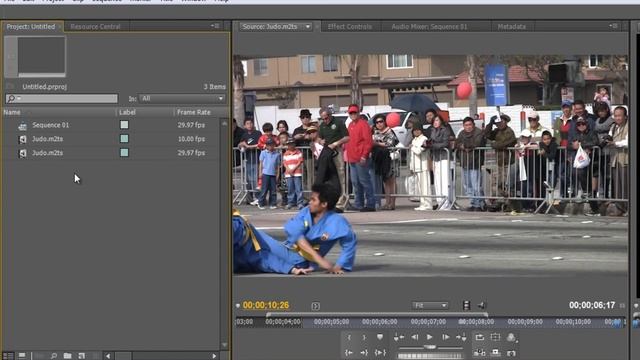Go to previous marker in Source monitor
640x360 pixels.
pos(399,338)
